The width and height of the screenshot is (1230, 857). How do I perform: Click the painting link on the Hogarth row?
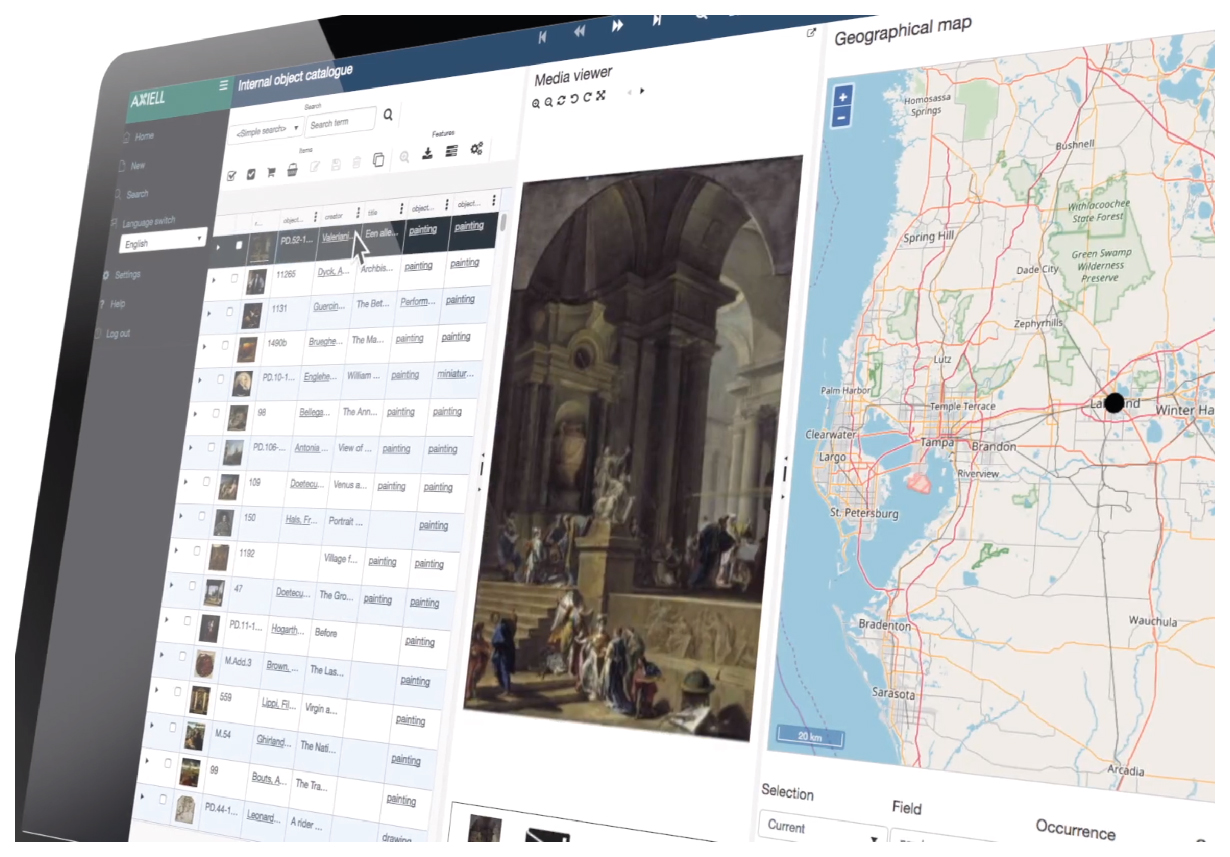[x=420, y=642]
